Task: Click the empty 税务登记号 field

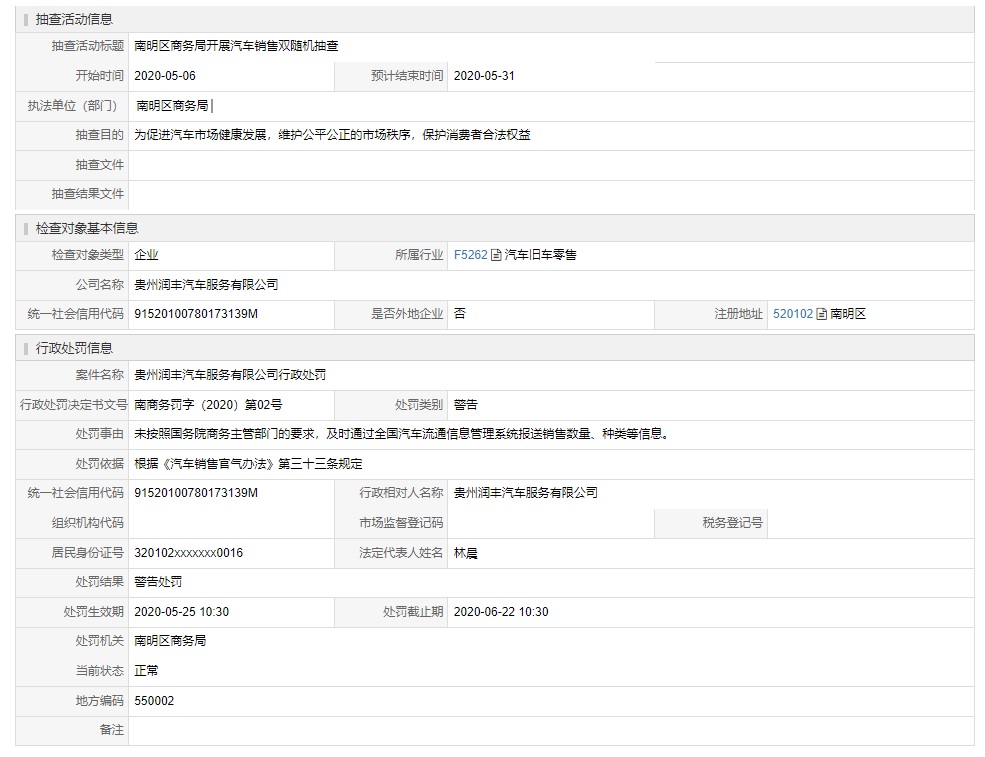Action: 868,523
